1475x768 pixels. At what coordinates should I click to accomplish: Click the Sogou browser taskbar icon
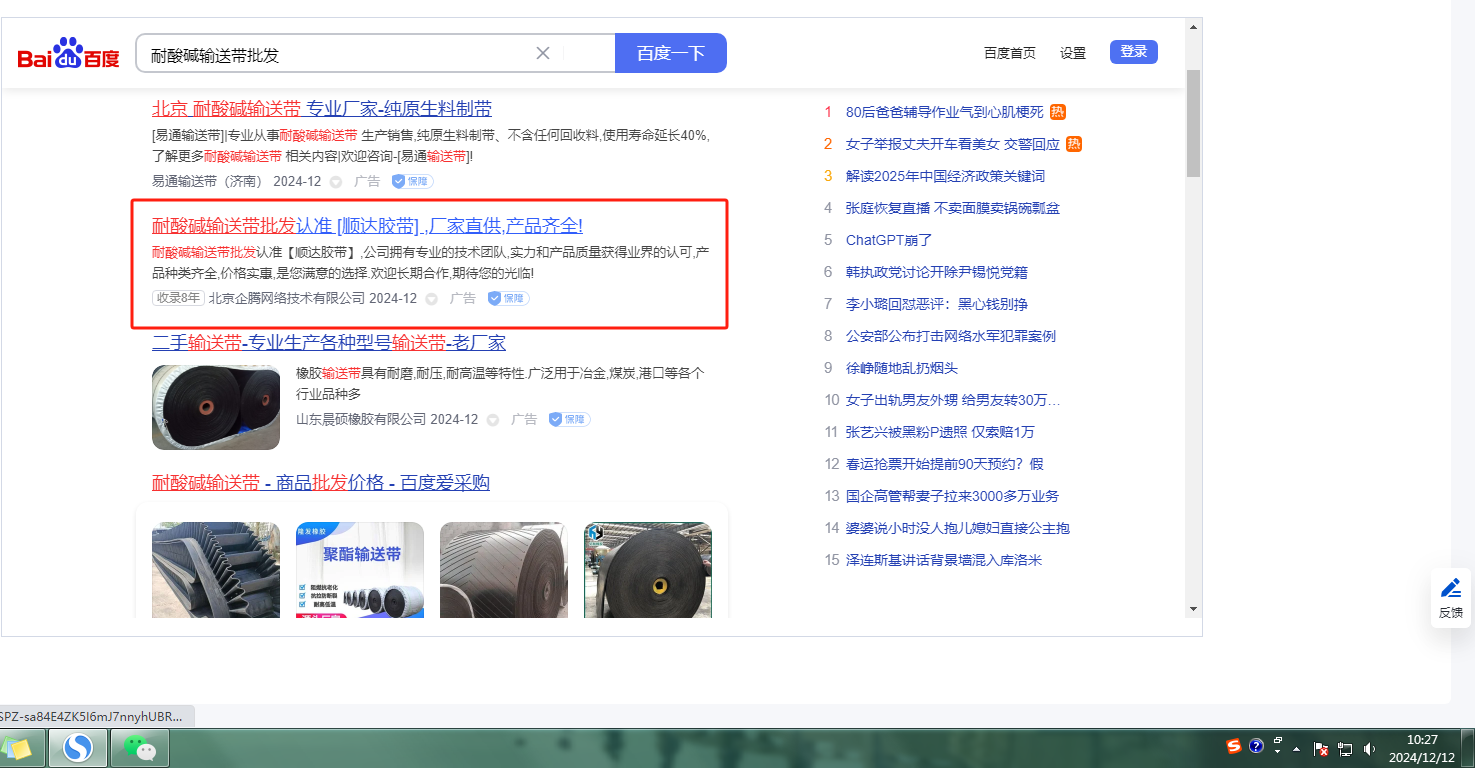pyautogui.click(x=77, y=747)
